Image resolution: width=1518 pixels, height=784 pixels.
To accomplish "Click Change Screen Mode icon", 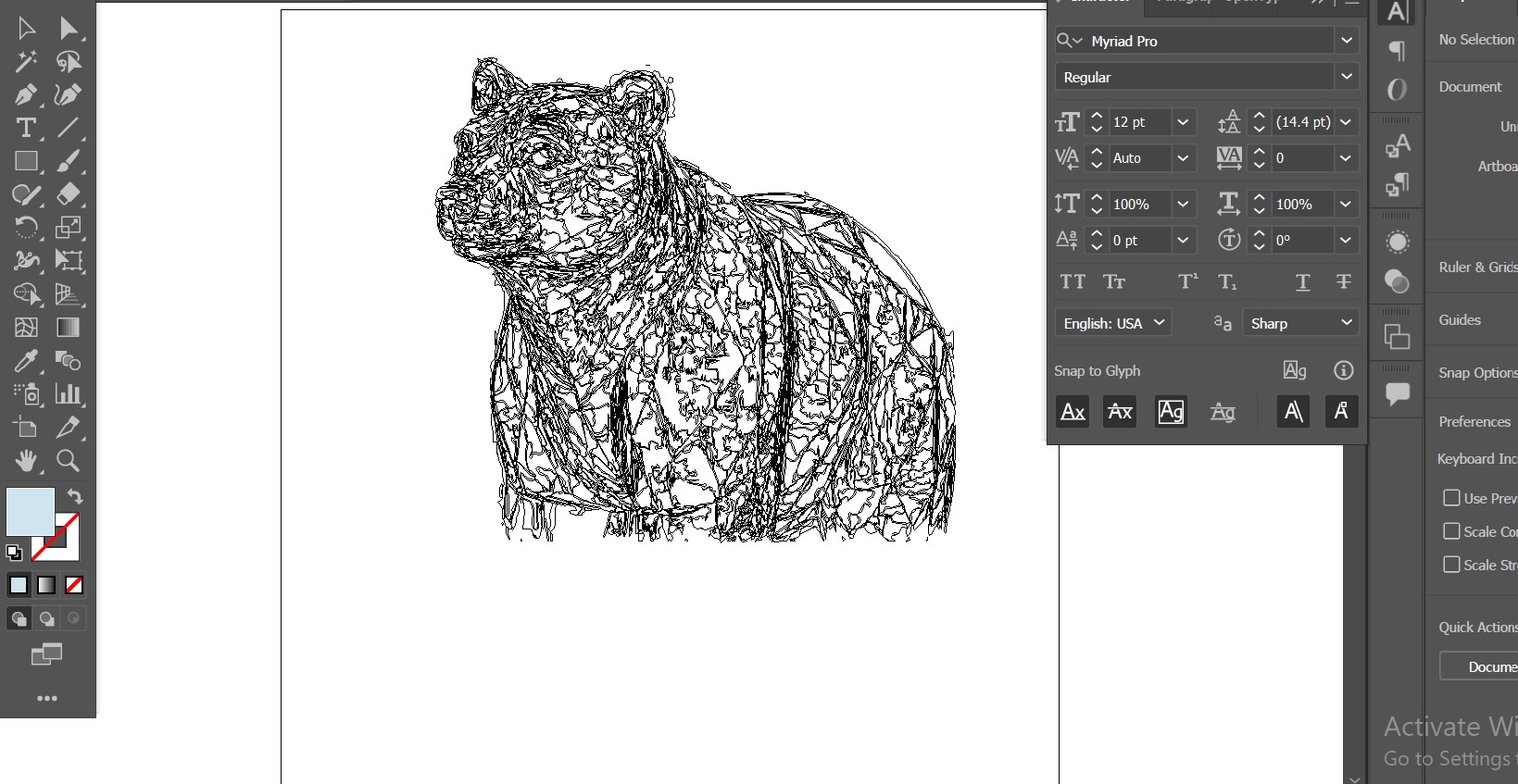I will pos(46,654).
